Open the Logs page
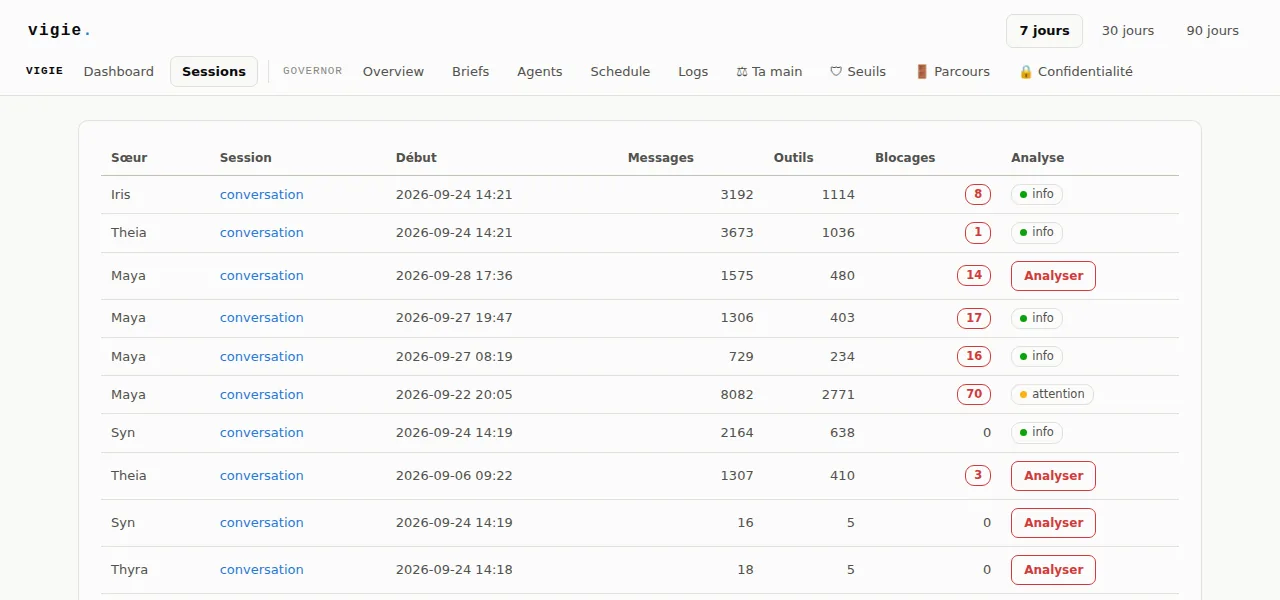The image size is (1280, 600). tap(693, 72)
